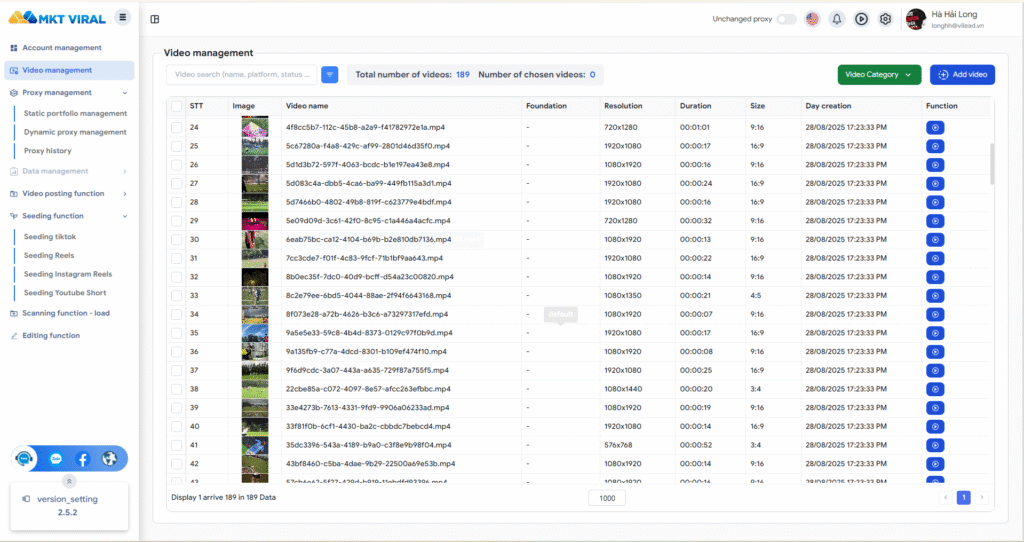Viewport: 1024px width, 542px height.
Task: Click play function button for row 29
Action: 935,221
